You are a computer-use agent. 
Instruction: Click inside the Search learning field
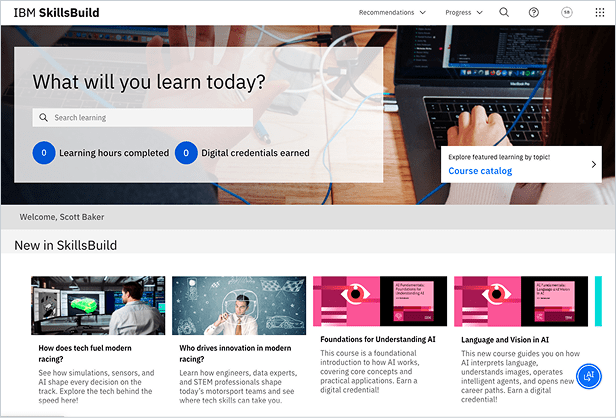coord(142,117)
